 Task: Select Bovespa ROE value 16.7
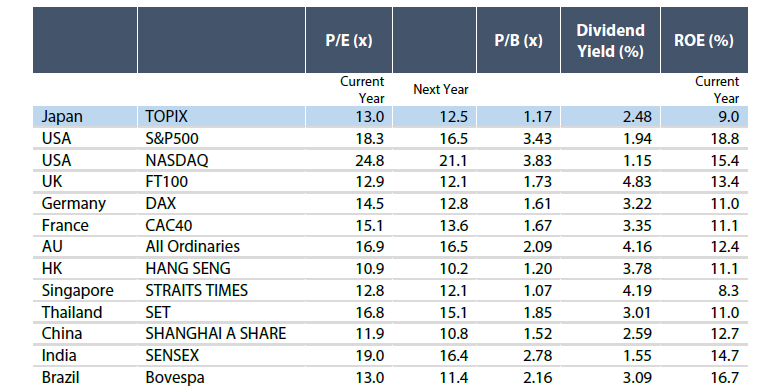[x=725, y=378]
